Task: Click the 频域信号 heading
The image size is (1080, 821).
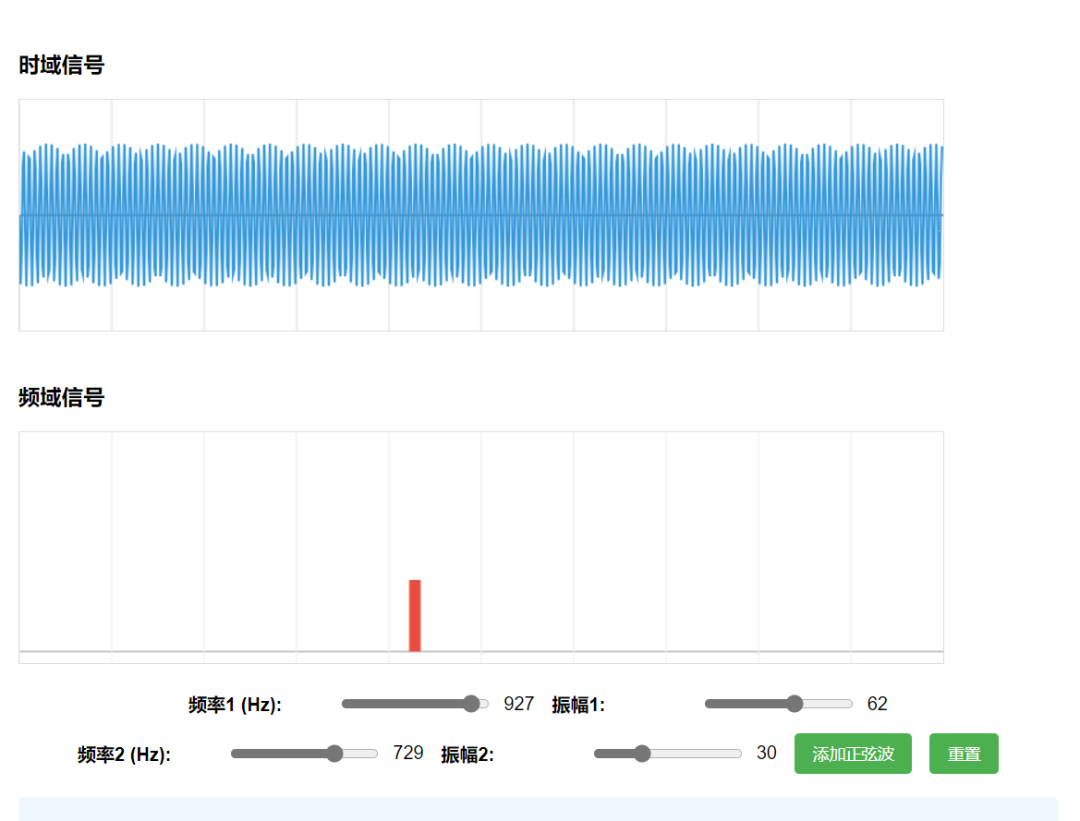Action: tap(62, 398)
